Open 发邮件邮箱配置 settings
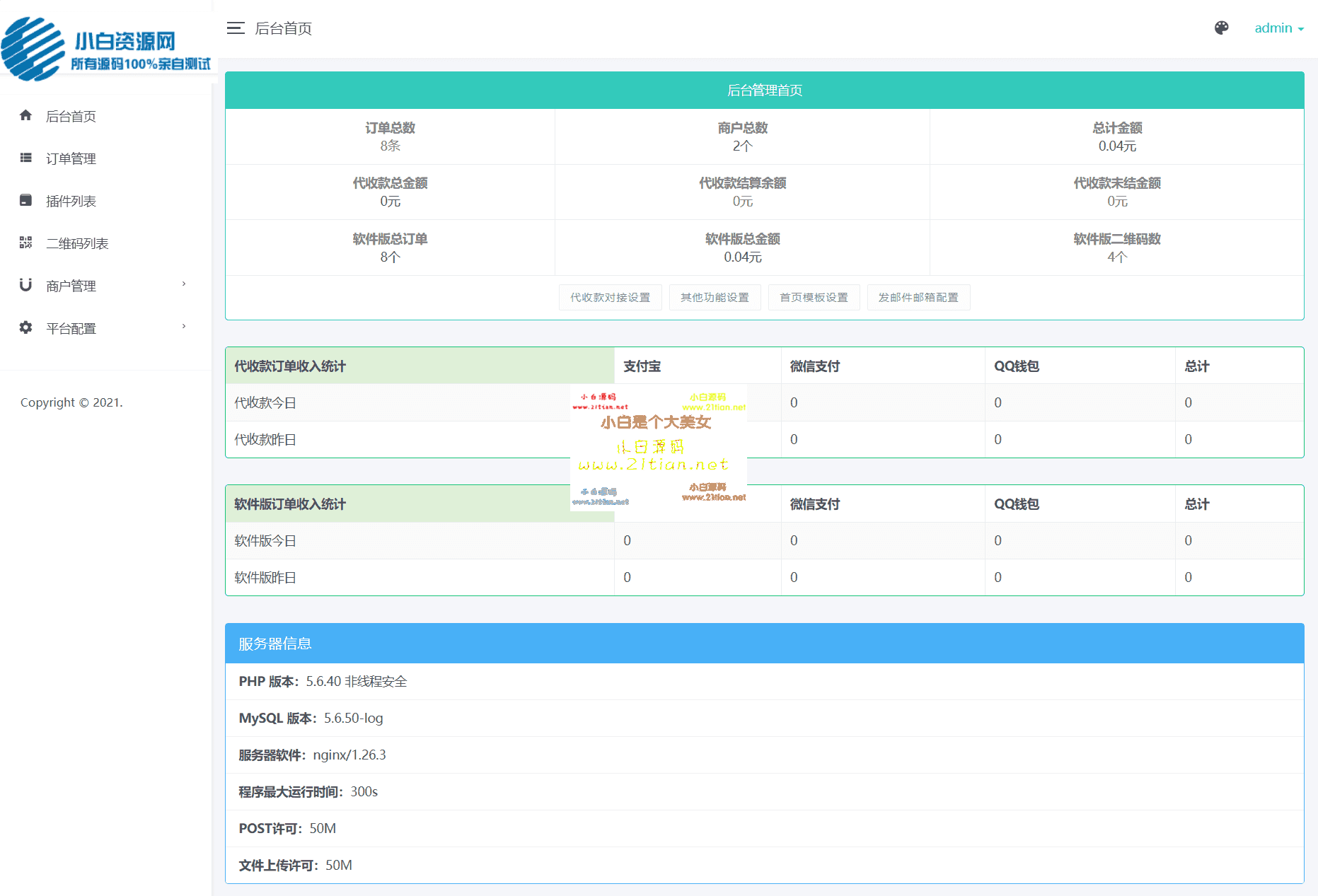This screenshot has width=1318, height=896. pyautogui.click(x=918, y=297)
